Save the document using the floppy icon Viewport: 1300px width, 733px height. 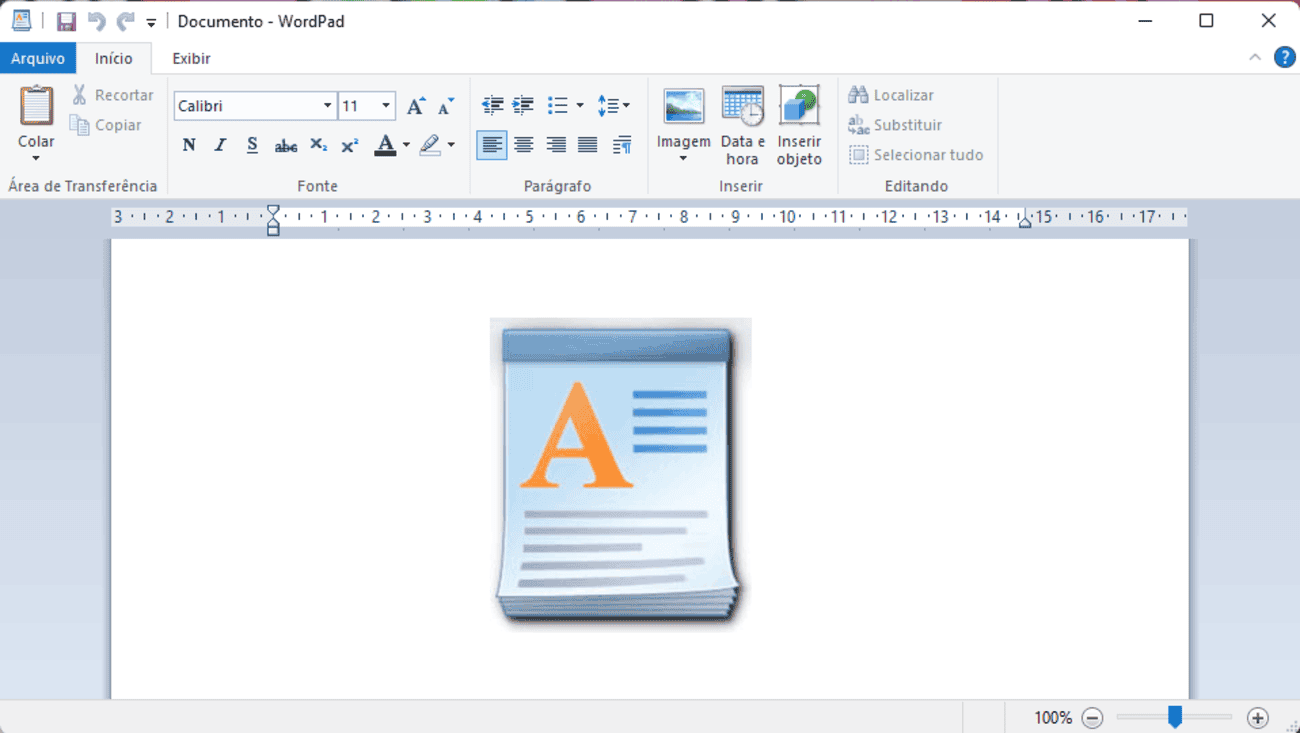click(66, 21)
